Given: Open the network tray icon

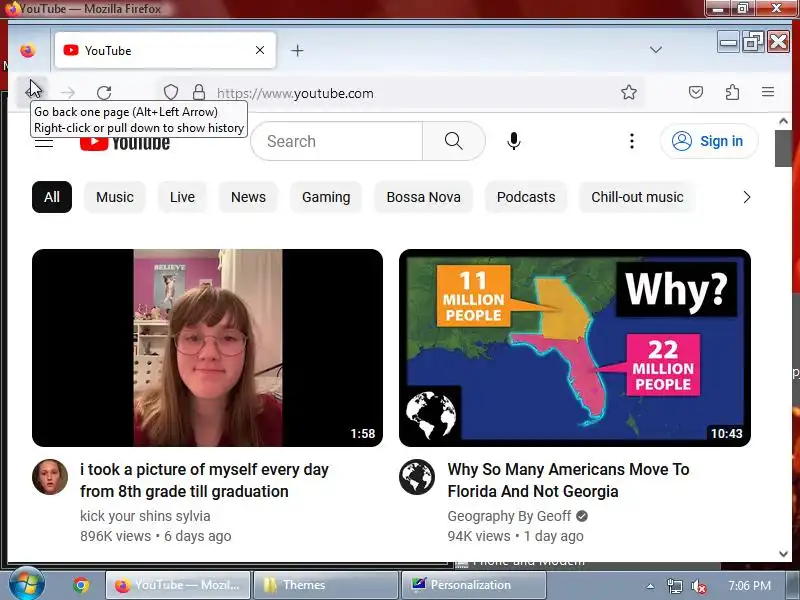Looking at the screenshot, I should pyautogui.click(x=674, y=586).
